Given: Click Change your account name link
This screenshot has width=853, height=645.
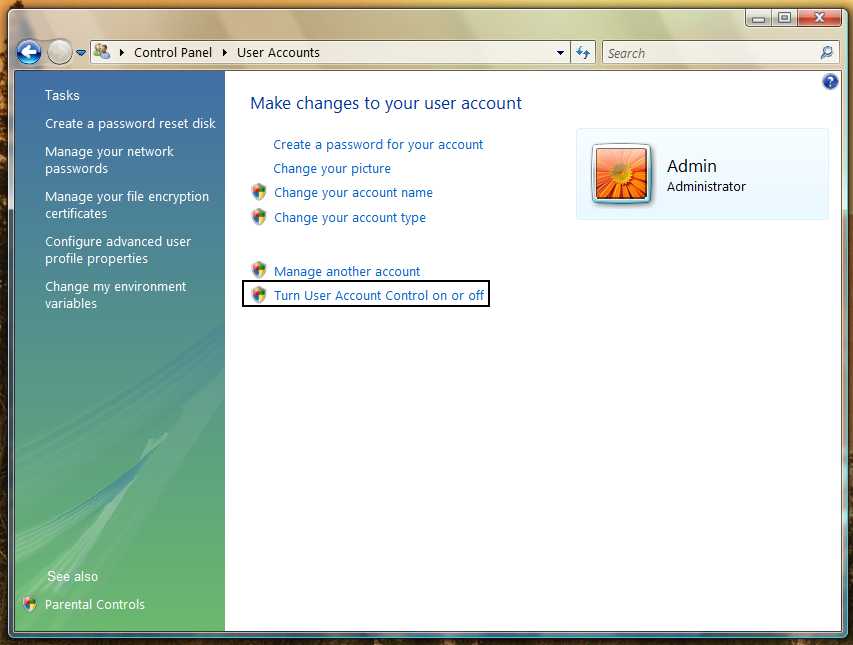Looking at the screenshot, I should click(354, 193).
